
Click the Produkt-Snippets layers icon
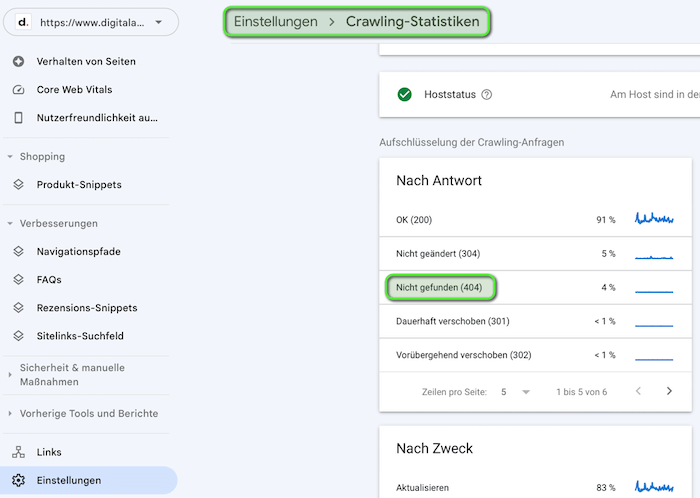tap(18, 185)
